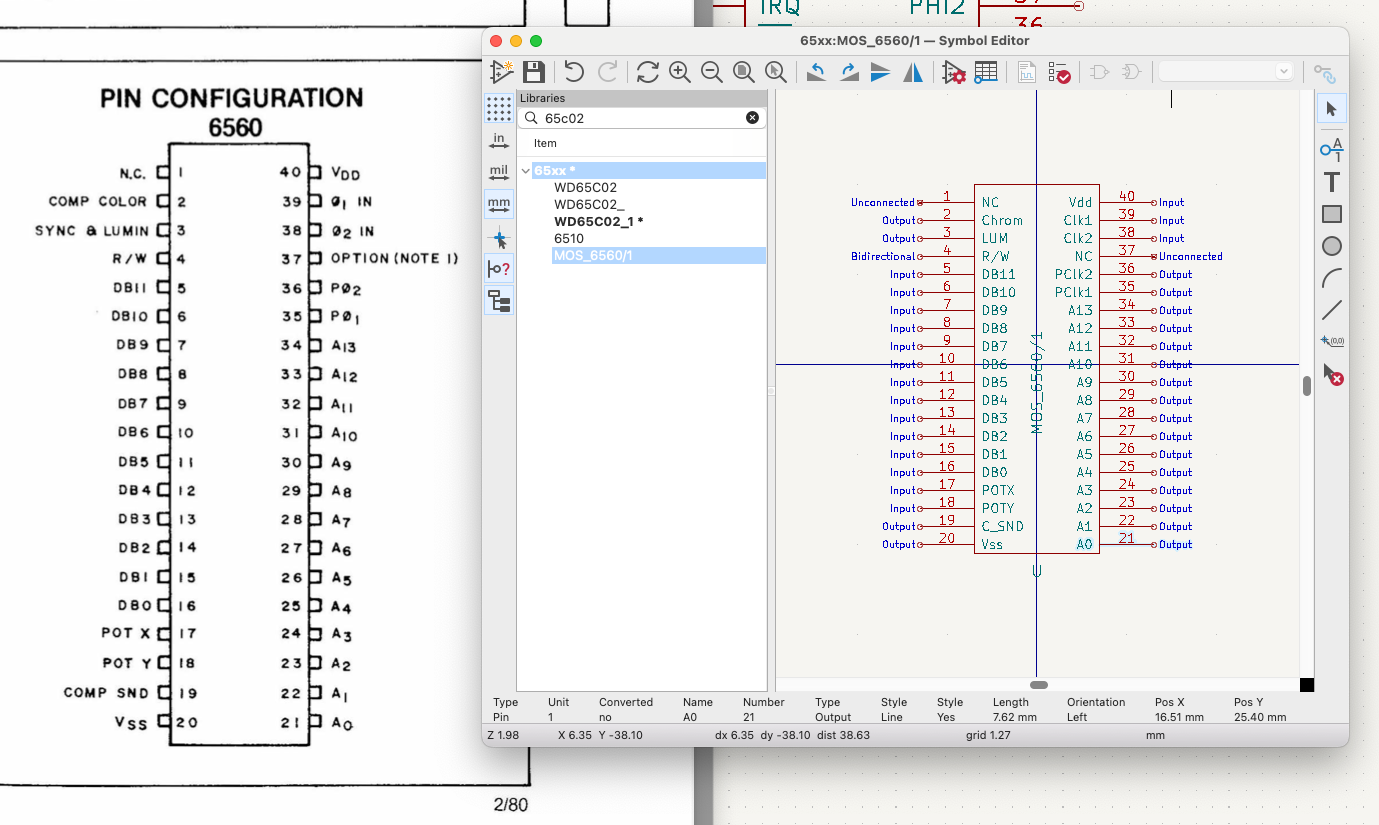Screen dimensions: 1379x825
Task: Choose the rectangle drawing tool
Action: [x=1331, y=214]
